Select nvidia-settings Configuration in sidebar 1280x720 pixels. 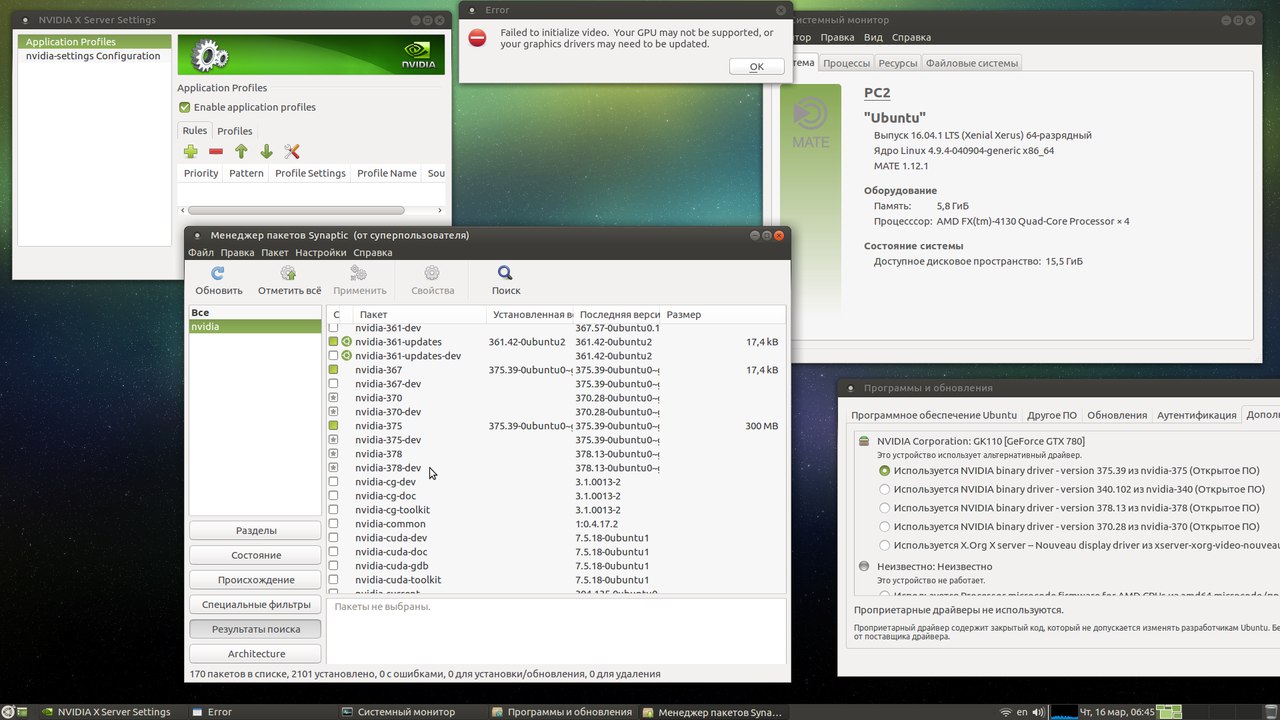pyautogui.click(x=94, y=56)
